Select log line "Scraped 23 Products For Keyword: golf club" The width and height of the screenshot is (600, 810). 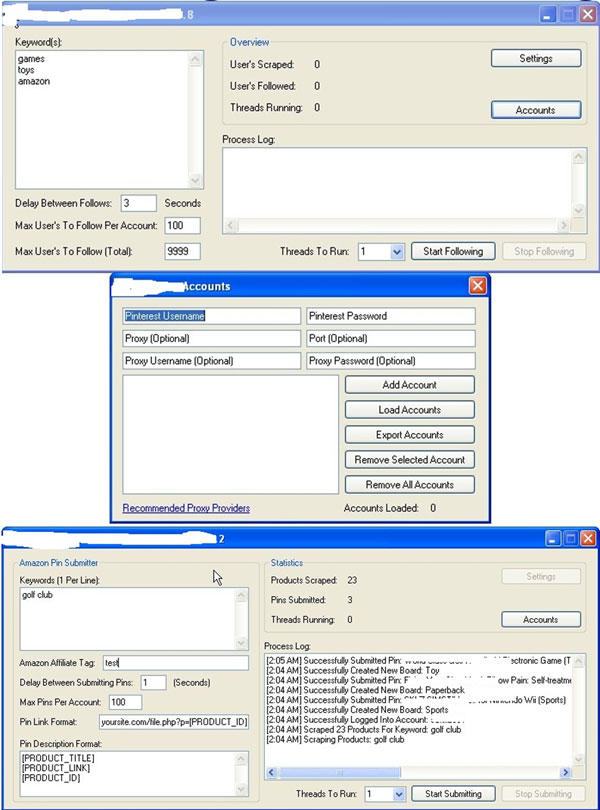pos(364,730)
